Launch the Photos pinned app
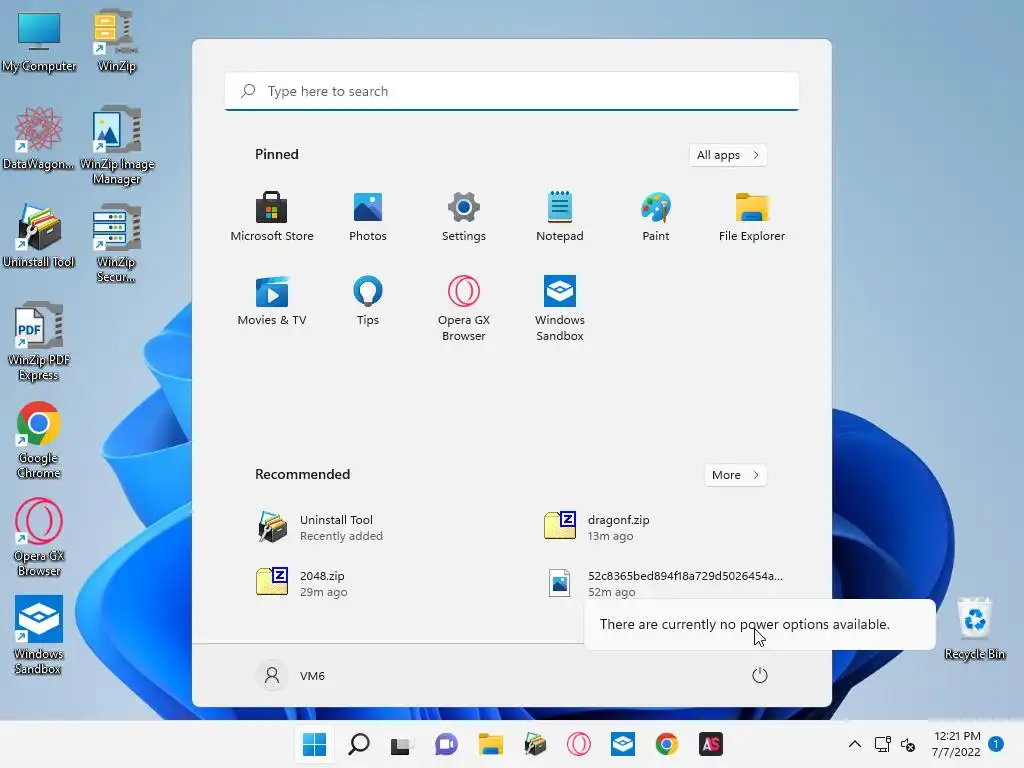The image size is (1024, 768). point(368,217)
